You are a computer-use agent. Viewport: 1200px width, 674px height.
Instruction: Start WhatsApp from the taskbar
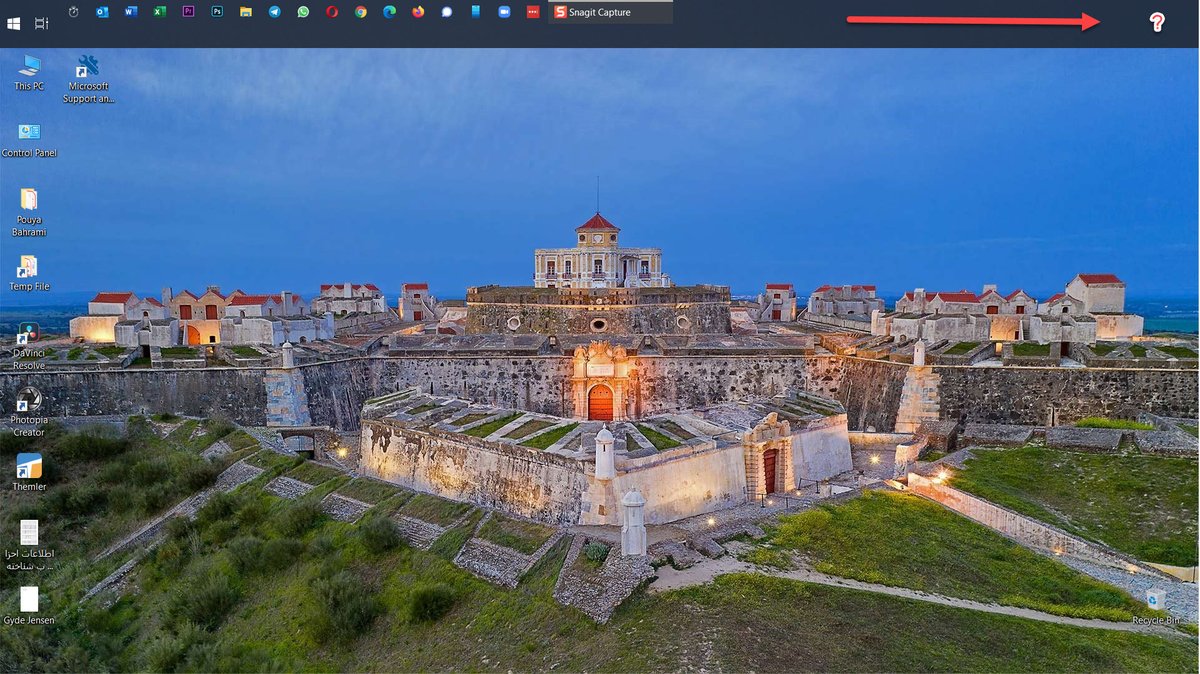tap(302, 13)
